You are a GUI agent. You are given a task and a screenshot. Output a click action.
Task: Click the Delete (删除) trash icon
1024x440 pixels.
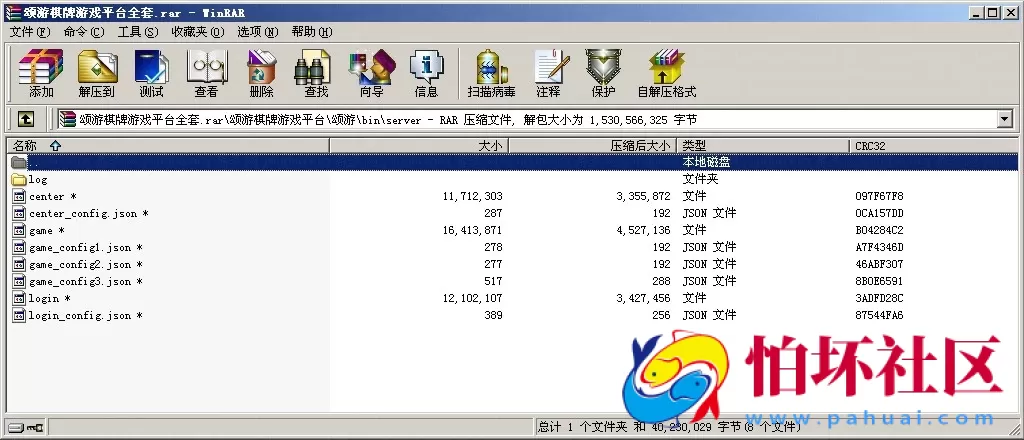(262, 73)
